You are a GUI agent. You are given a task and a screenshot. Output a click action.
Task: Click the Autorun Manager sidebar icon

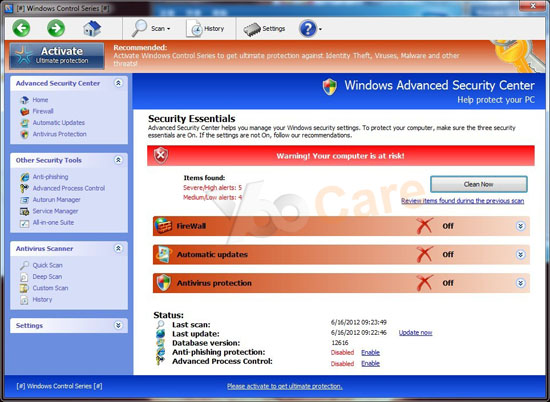pos(24,200)
